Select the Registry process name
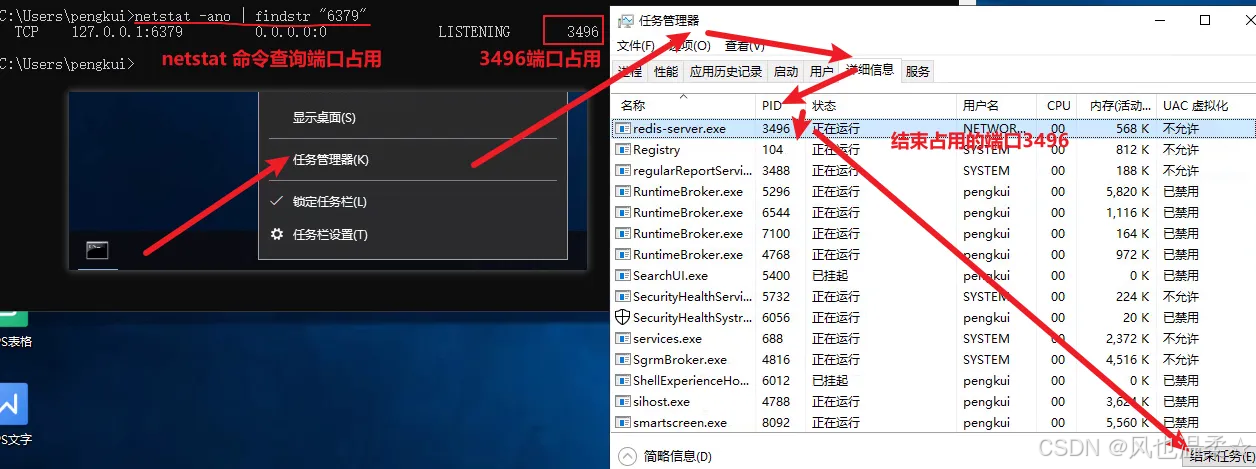The height and width of the screenshot is (469, 1256). [656, 150]
